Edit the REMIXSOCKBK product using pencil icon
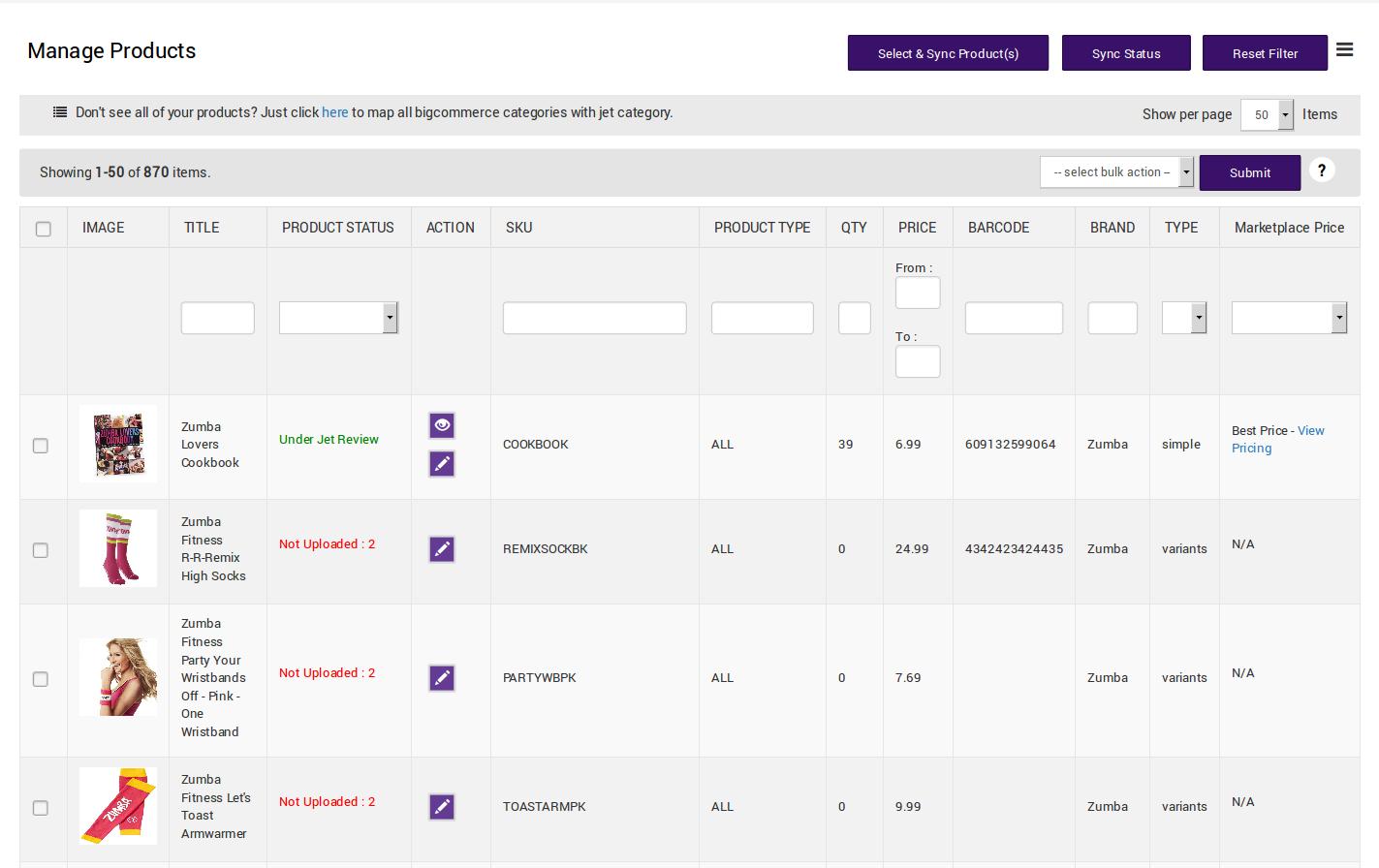 pyautogui.click(x=442, y=548)
